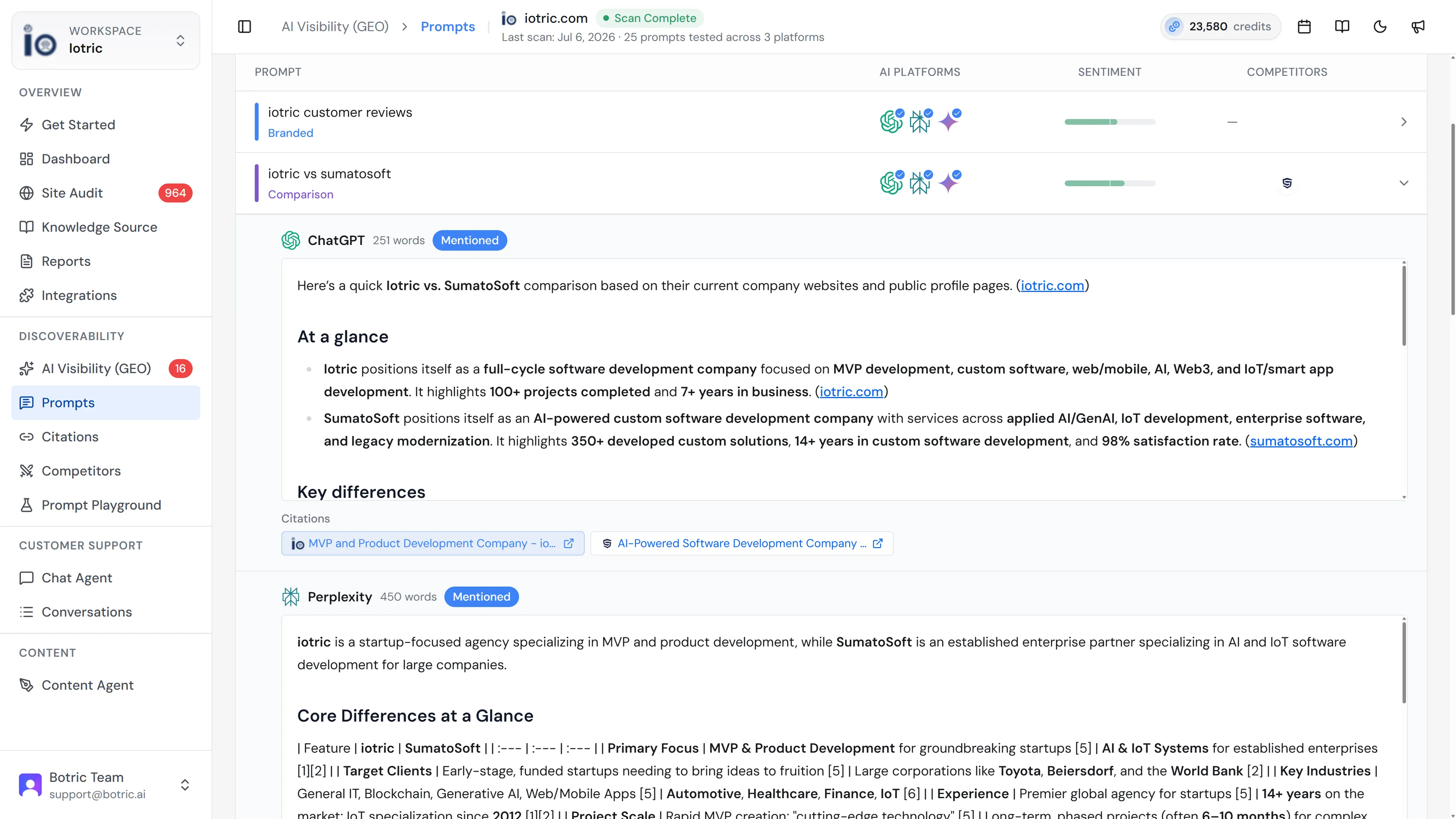Go to Dashboard page
This screenshot has height=819, width=1456.
point(106,159)
